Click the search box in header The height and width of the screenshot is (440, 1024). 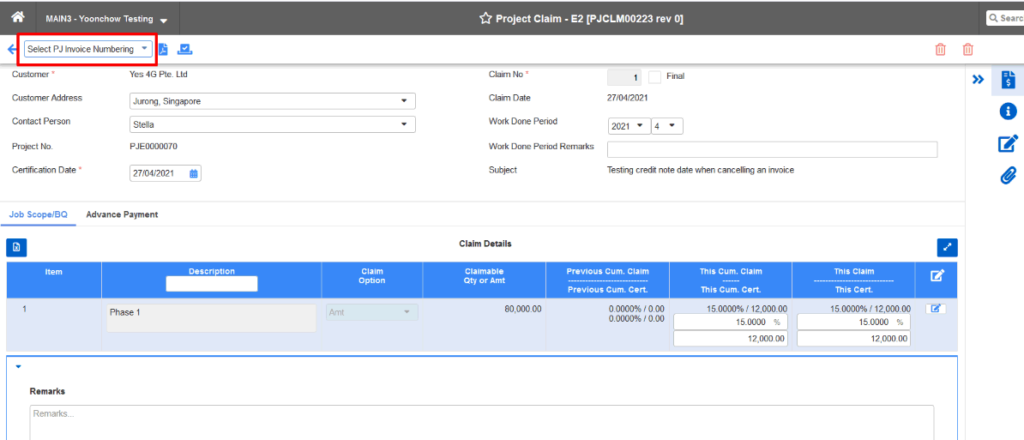click(1005, 18)
